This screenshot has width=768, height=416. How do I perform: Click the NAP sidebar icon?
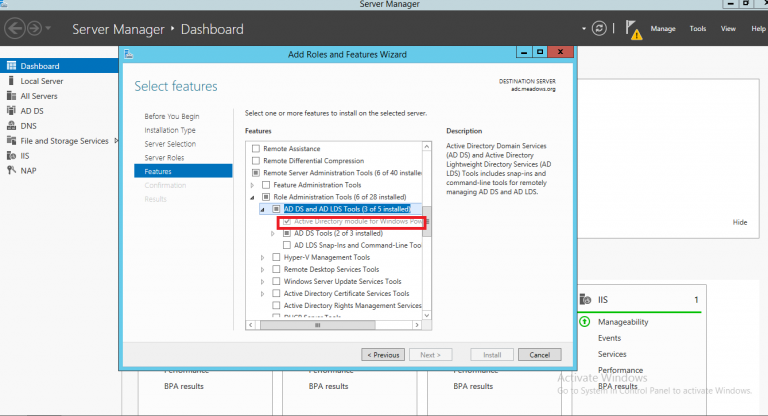pos(11,170)
